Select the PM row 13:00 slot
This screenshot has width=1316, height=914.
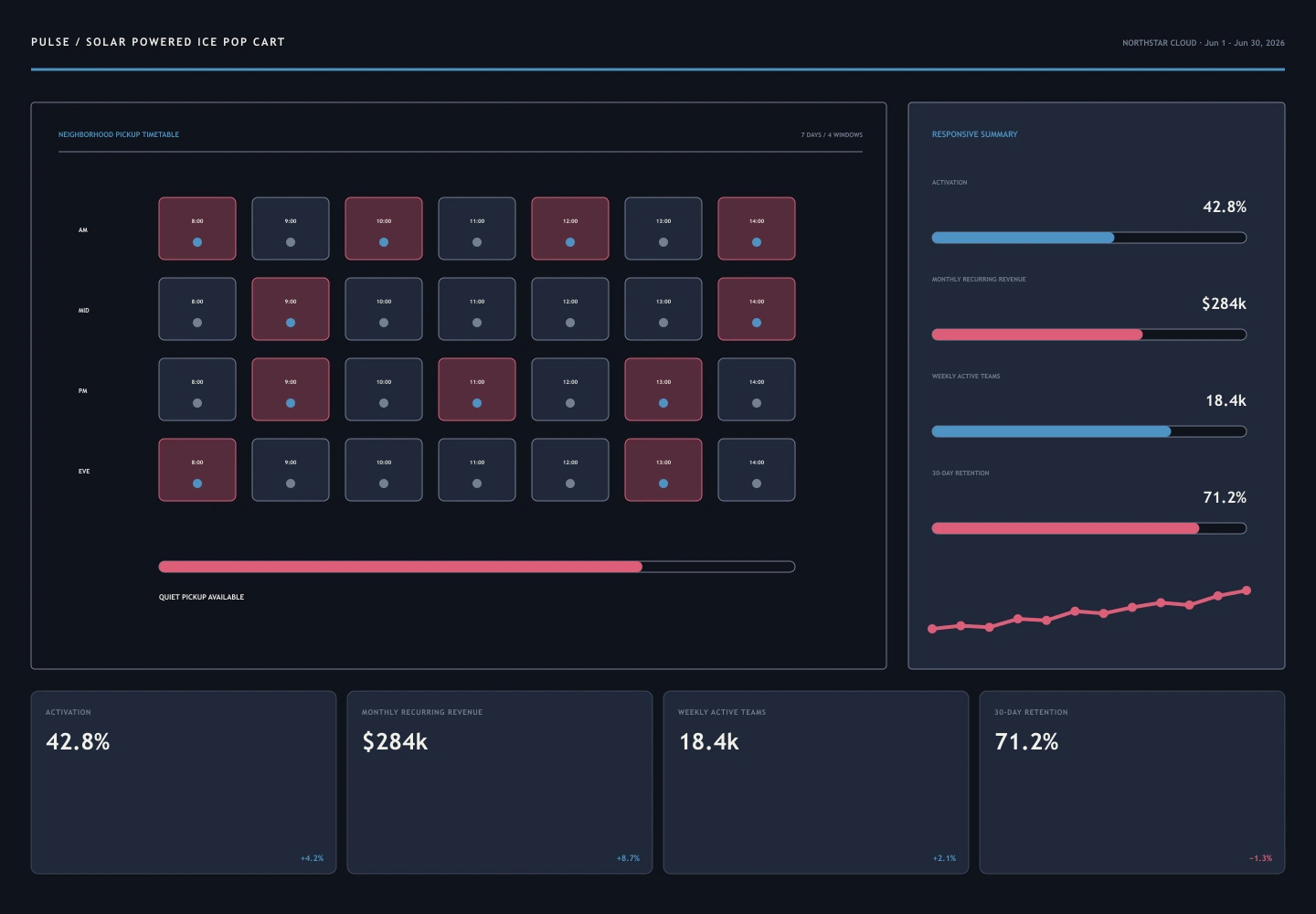[x=663, y=389]
